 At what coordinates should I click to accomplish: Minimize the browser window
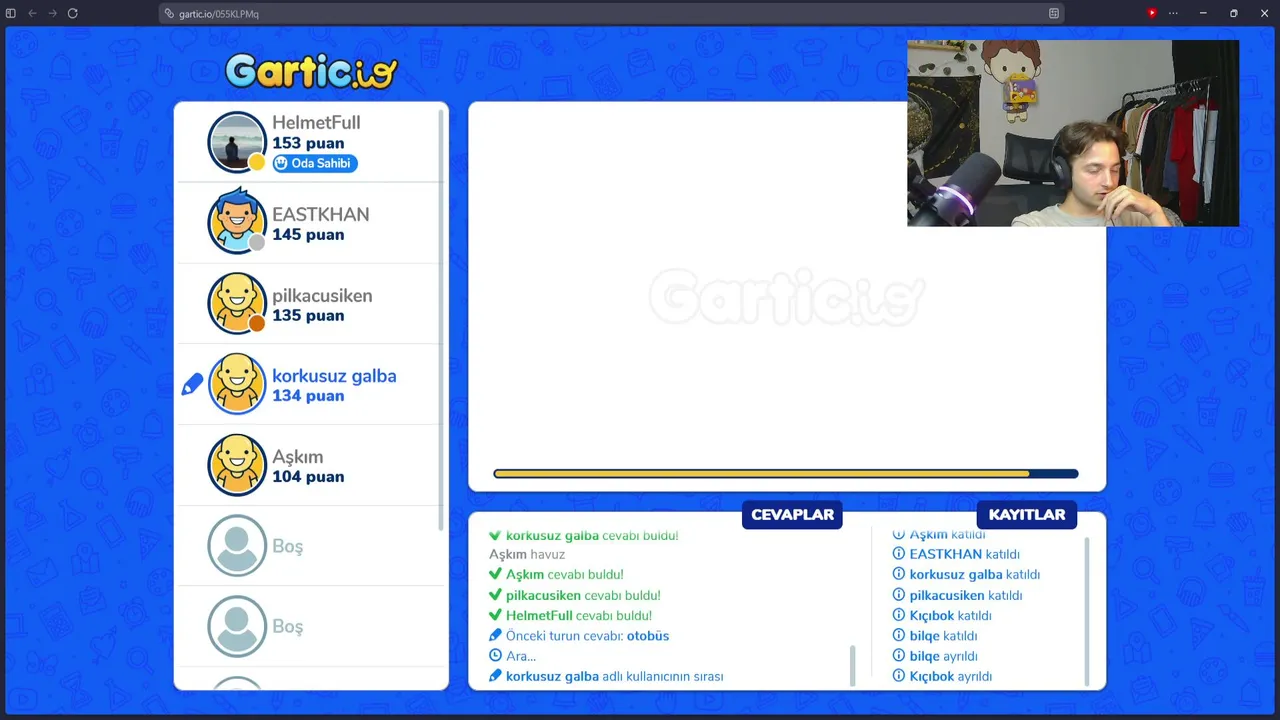[1203, 13]
